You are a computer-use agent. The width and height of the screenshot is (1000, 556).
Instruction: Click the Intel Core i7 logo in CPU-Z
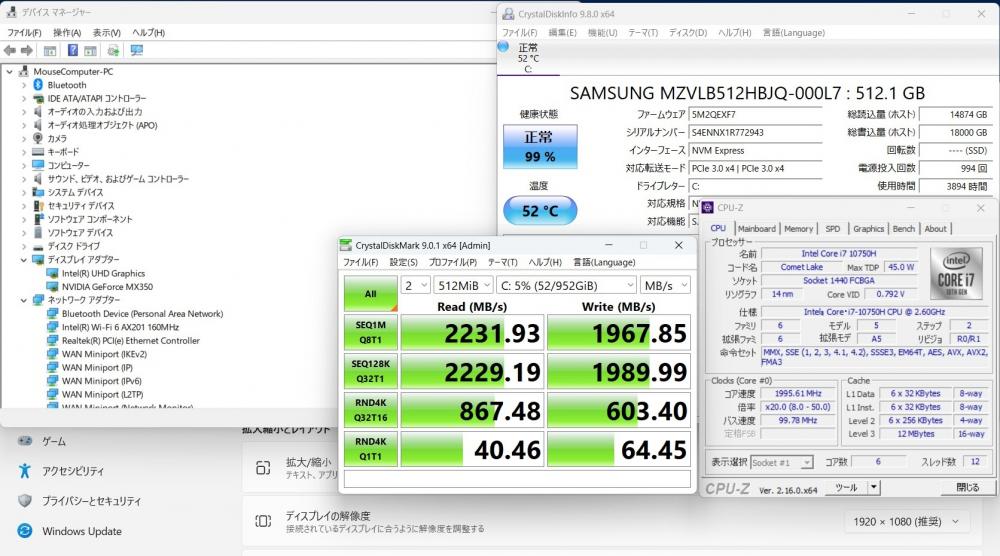tap(956, 274)
